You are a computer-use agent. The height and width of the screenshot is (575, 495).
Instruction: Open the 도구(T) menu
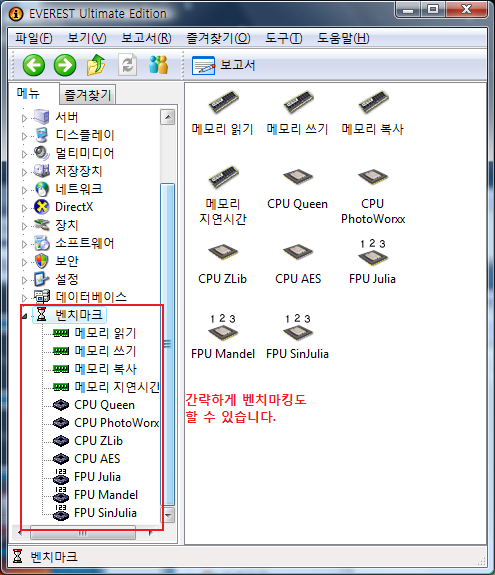click(x=283, y=38)
